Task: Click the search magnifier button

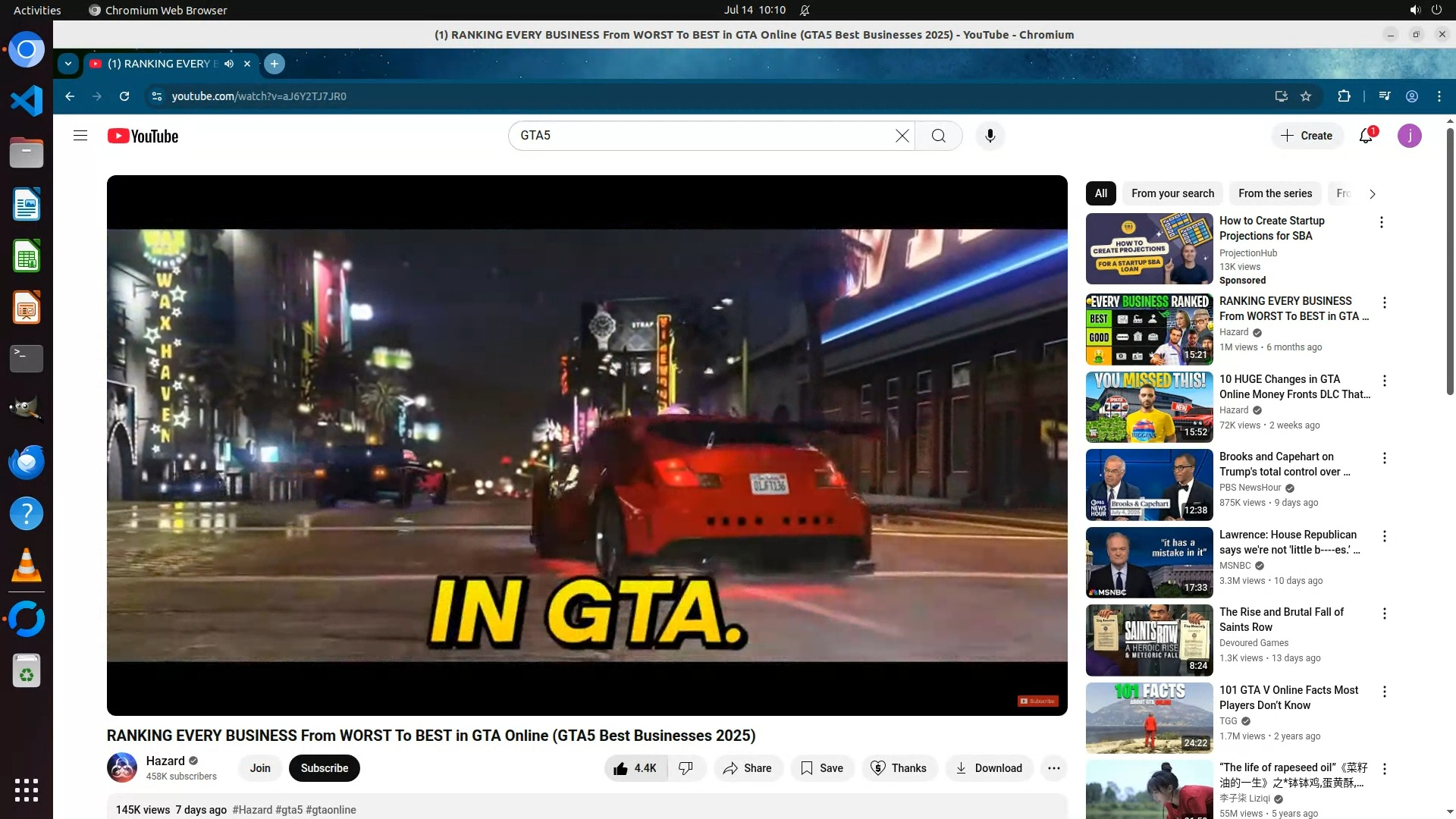Action: click(939, 136)
